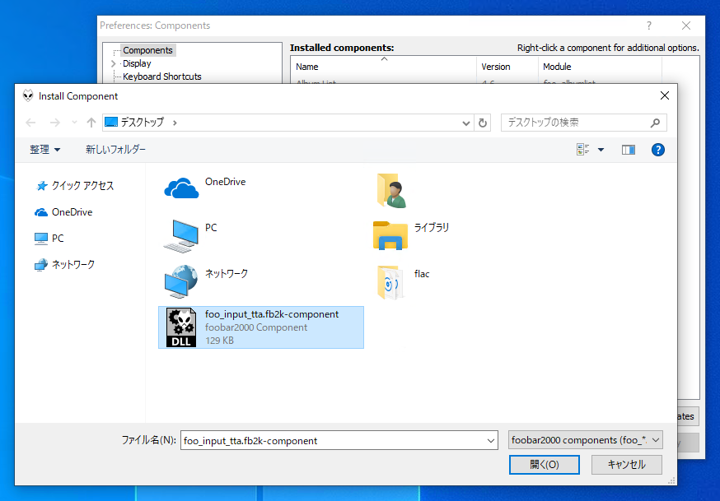Toggle the preview pane icon
The image size is (720, 501).
click(x=628, y=150)
